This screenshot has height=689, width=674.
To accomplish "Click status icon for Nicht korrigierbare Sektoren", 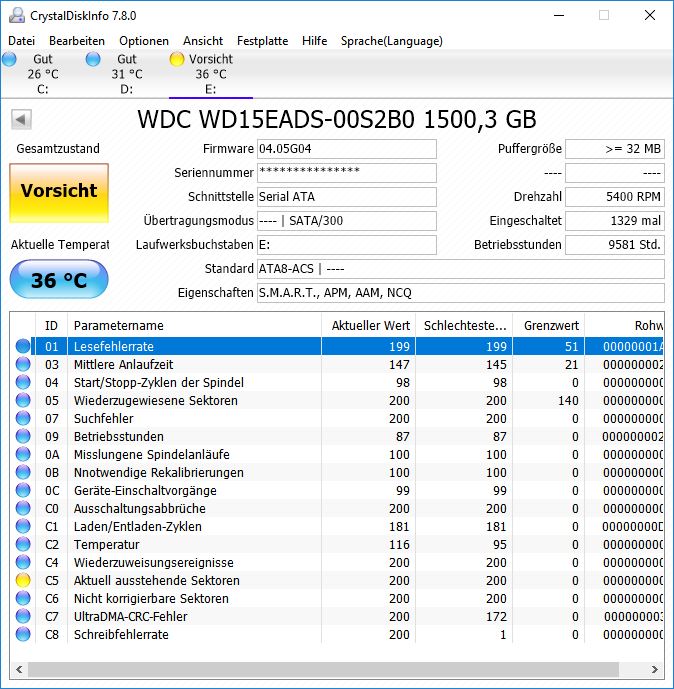I will (x=23, y=598).
